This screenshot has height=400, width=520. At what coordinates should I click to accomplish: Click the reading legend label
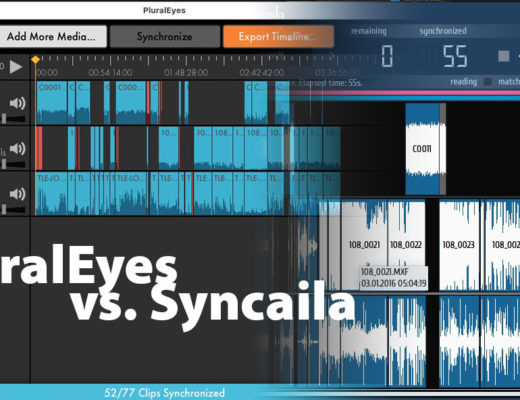tap(463, 82)
